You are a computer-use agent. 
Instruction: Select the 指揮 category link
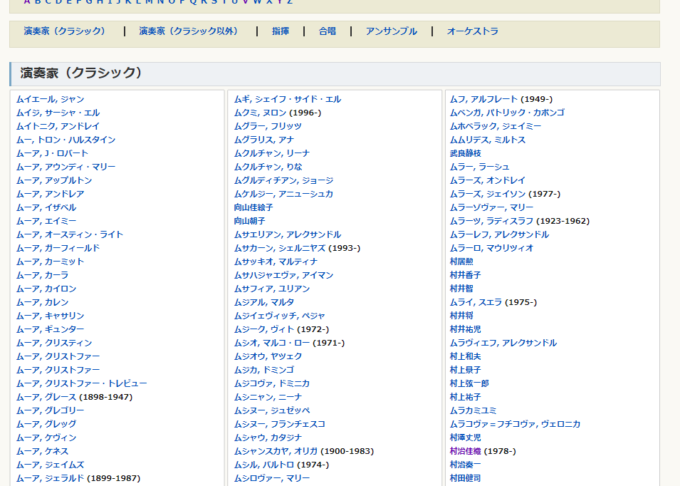coord(280,32)
